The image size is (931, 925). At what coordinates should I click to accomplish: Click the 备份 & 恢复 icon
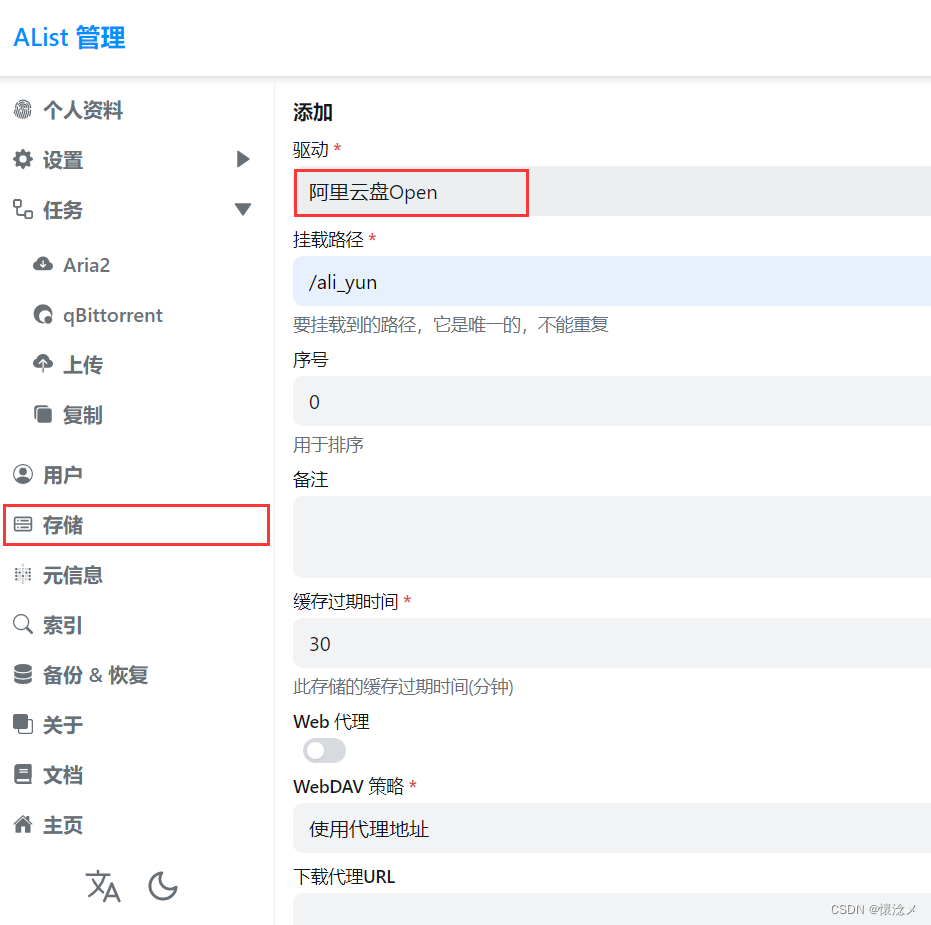pyautogui.click(x=22, y=674)
